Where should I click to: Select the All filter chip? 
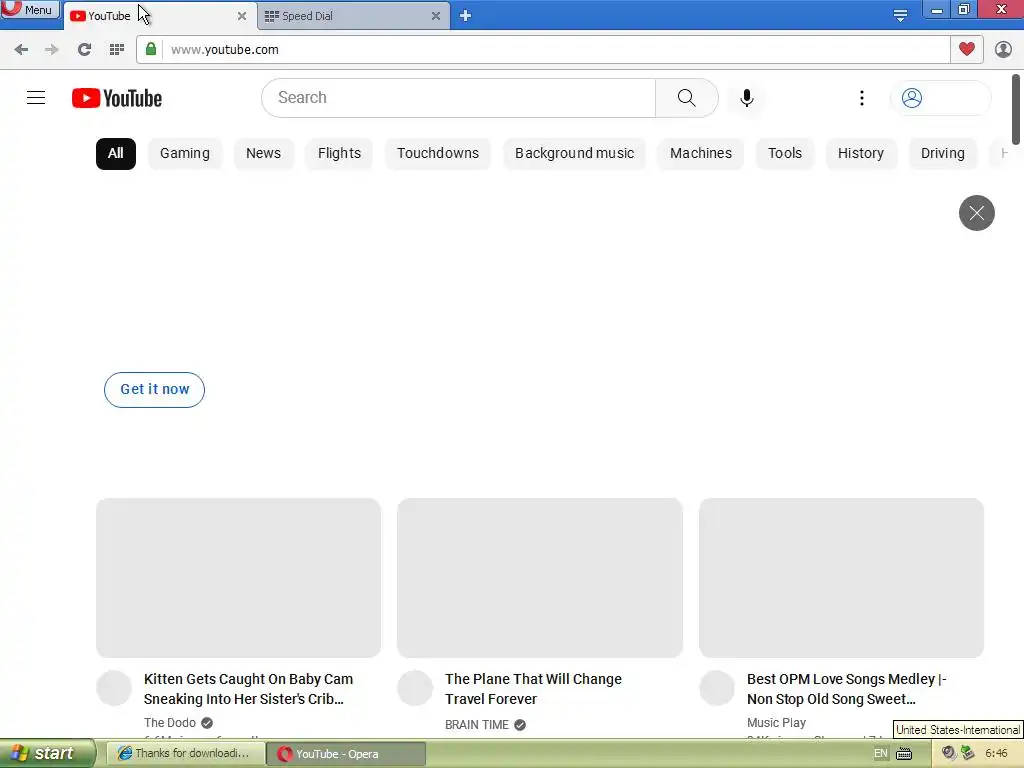pyautogui.click(x=116, y=153)
